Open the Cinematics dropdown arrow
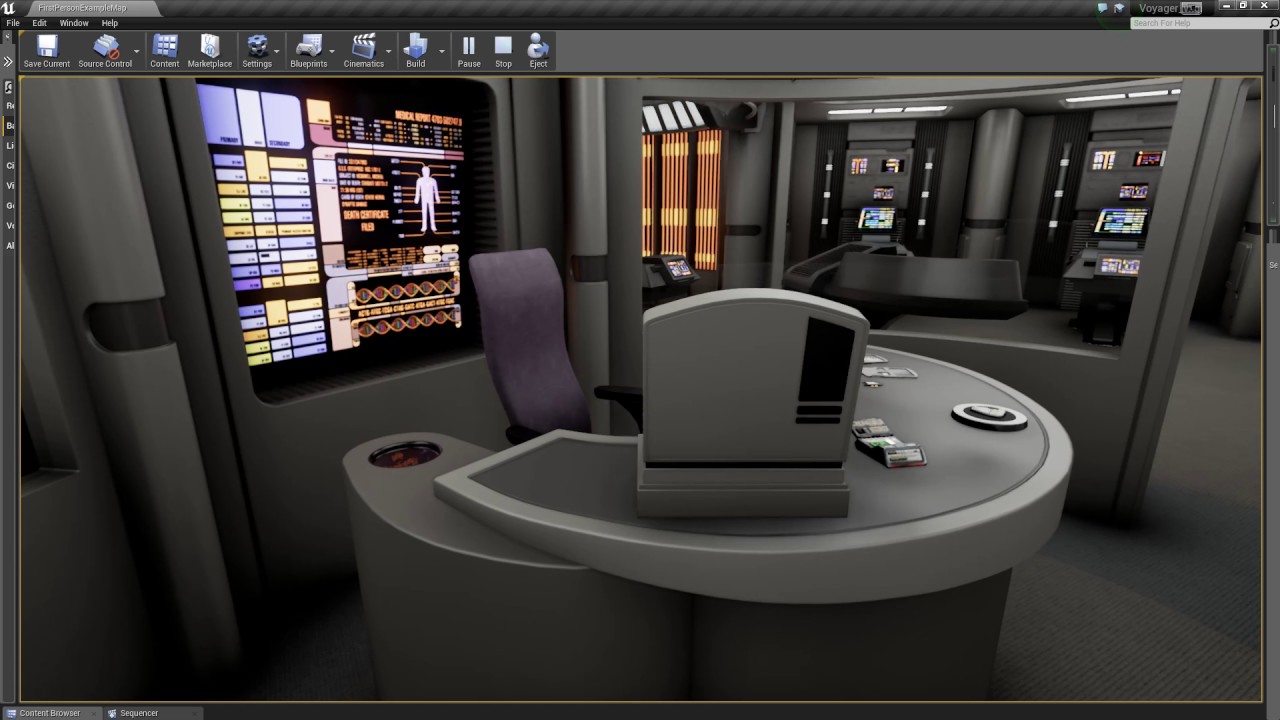The width and height of the screenshot is (1280, 720). click(x=389, y=51)
